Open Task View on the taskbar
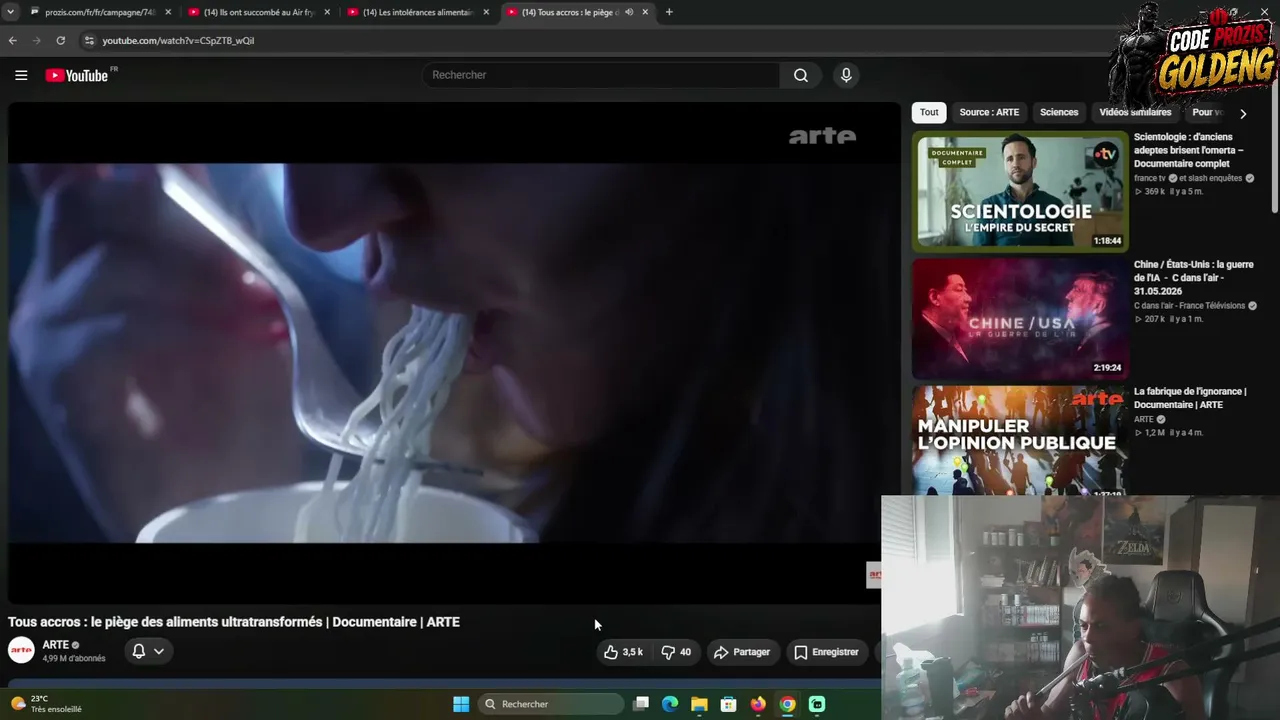 641,704
